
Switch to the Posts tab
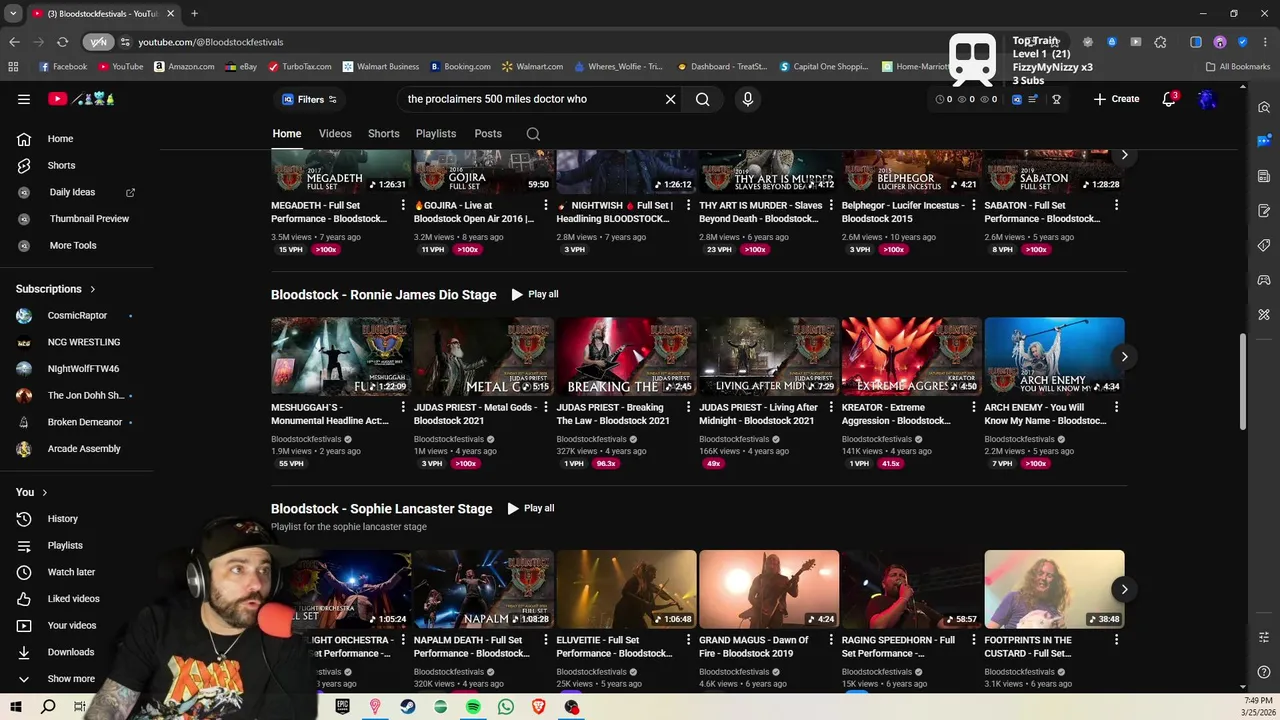coord(488,133)
